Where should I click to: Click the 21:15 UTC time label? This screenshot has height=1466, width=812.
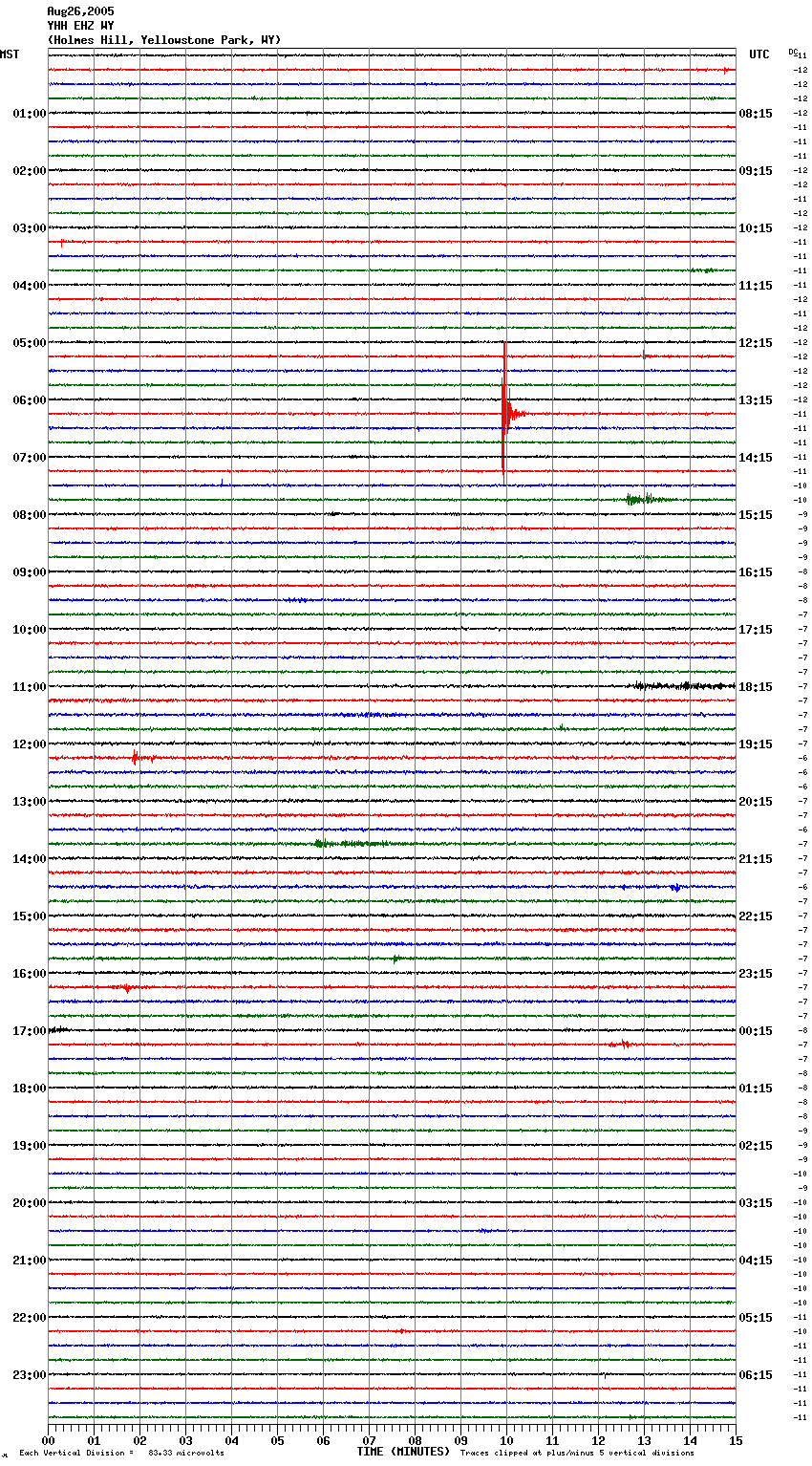point(756,859)
